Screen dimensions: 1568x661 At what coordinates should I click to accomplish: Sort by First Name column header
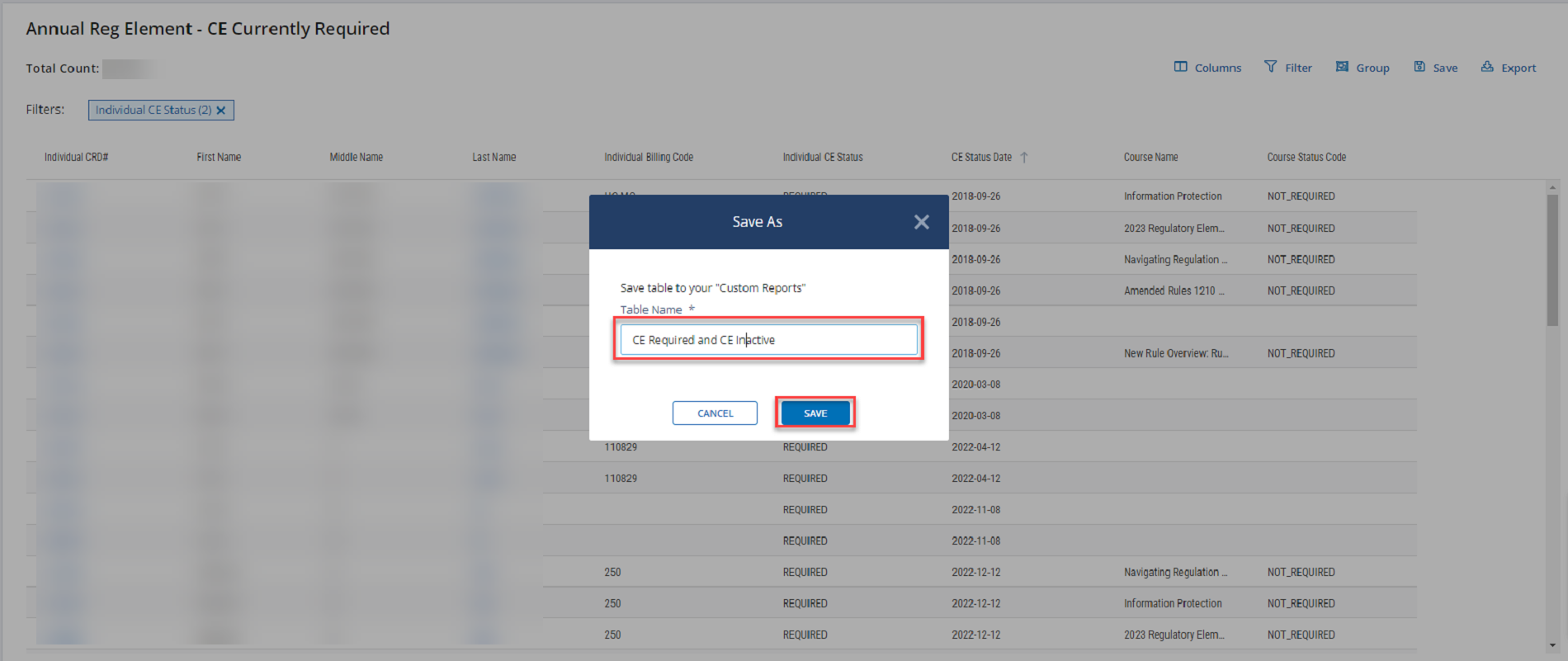[219, 157]
